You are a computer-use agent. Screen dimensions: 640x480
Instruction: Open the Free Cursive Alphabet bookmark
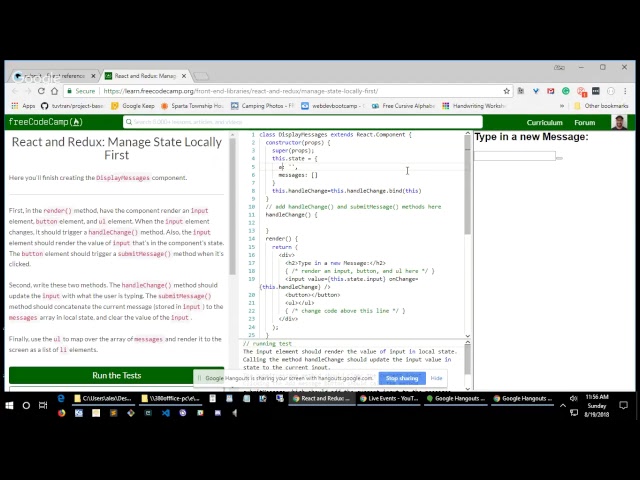pos(403,106)
